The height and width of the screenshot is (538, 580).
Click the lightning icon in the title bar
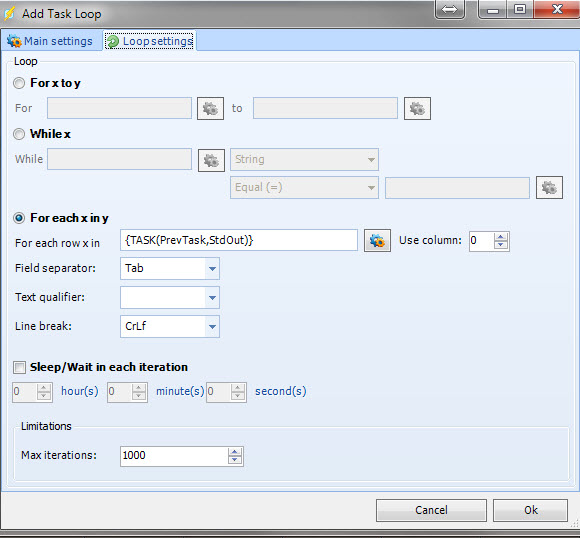tap(9, 13)
